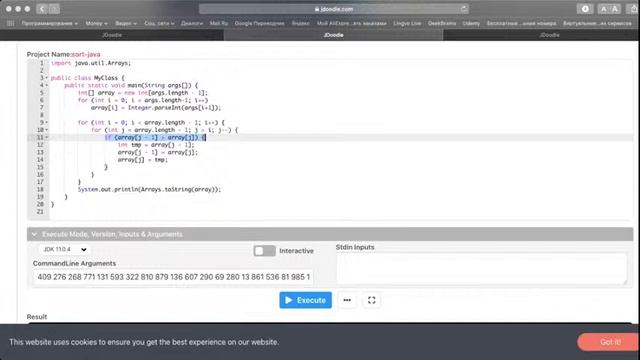The width and height of the screenshot is (640, 360).
Task: Open the Mail.Ru bookmark
Action: click(219, 23)
